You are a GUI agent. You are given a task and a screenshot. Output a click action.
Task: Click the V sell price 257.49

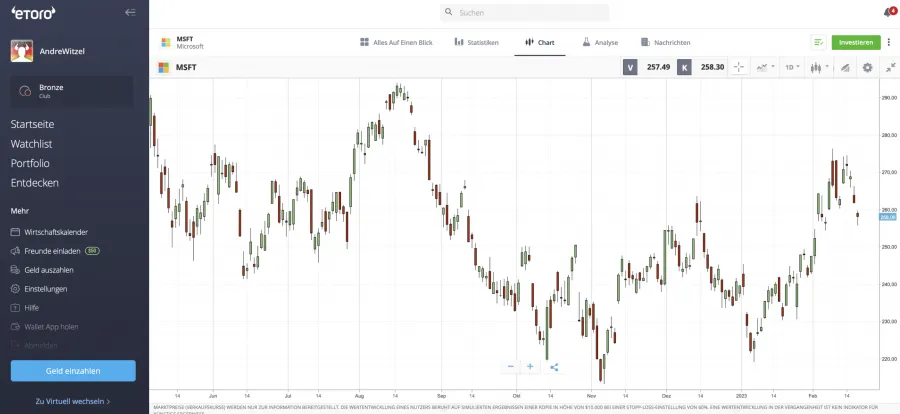point(648,67)
